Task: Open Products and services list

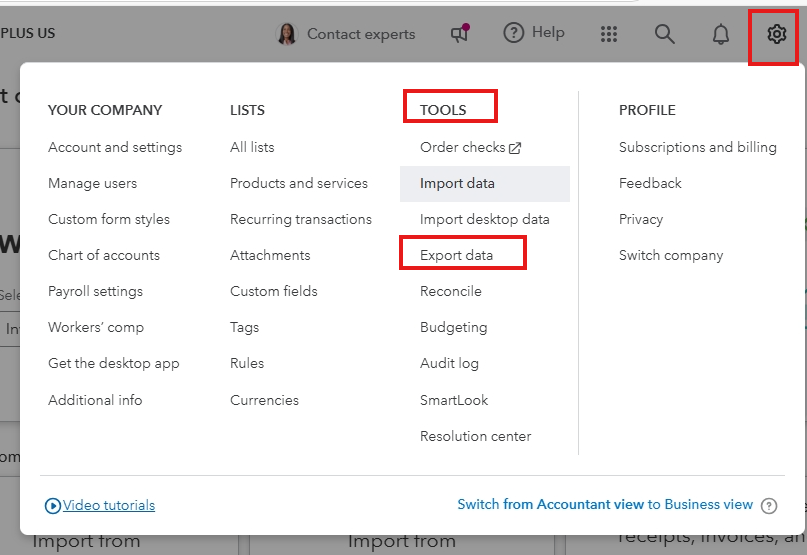Action: (299, 183)
